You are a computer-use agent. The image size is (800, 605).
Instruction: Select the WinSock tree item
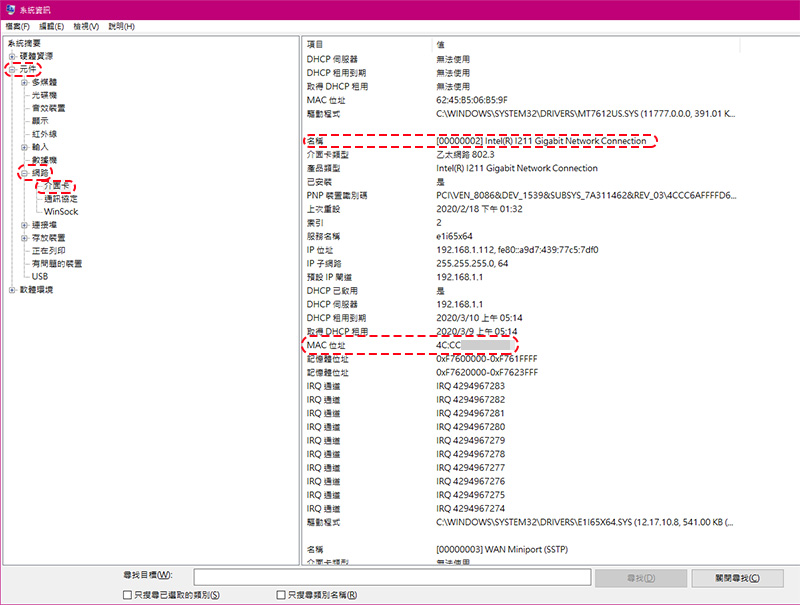(61, 212)
